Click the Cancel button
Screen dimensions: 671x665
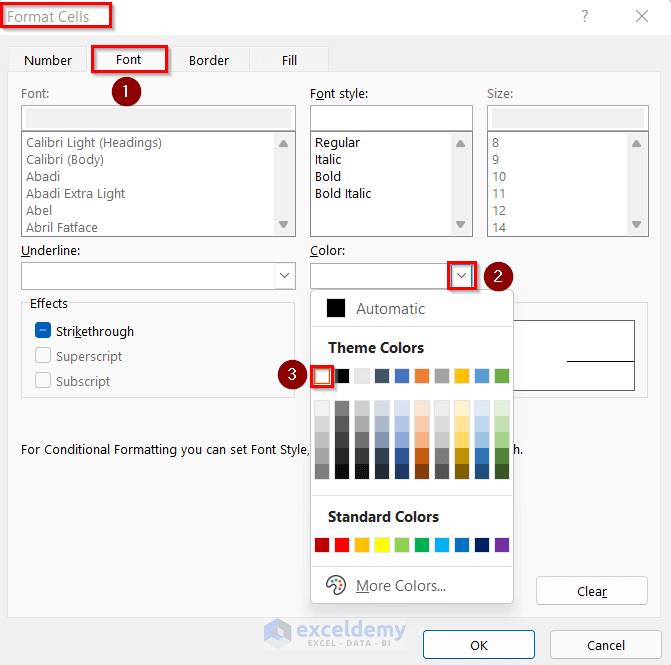pyautogui.click(x=606, y=645)
